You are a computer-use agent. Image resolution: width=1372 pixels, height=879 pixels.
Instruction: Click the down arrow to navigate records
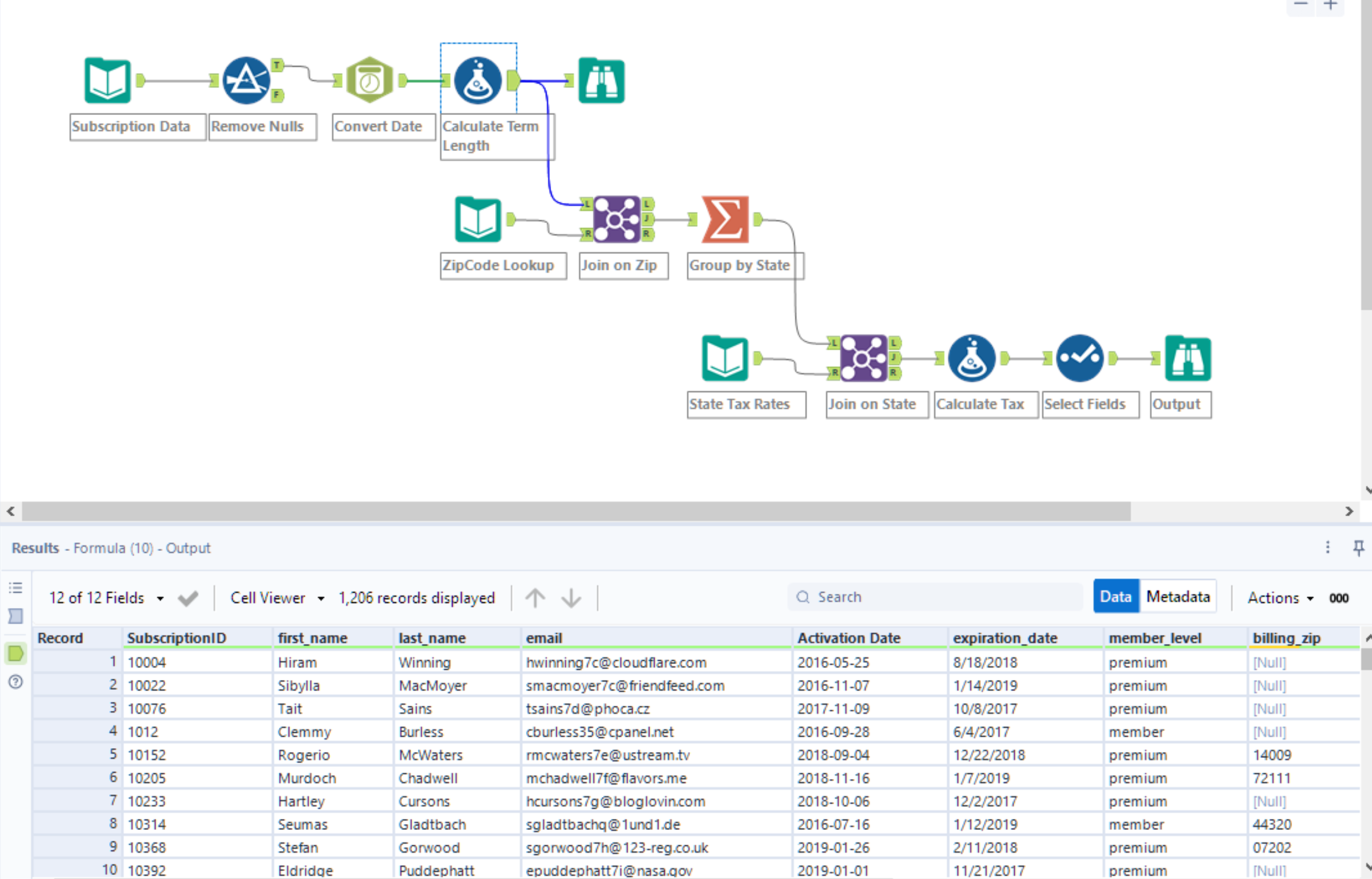click(x=571, y=598)
